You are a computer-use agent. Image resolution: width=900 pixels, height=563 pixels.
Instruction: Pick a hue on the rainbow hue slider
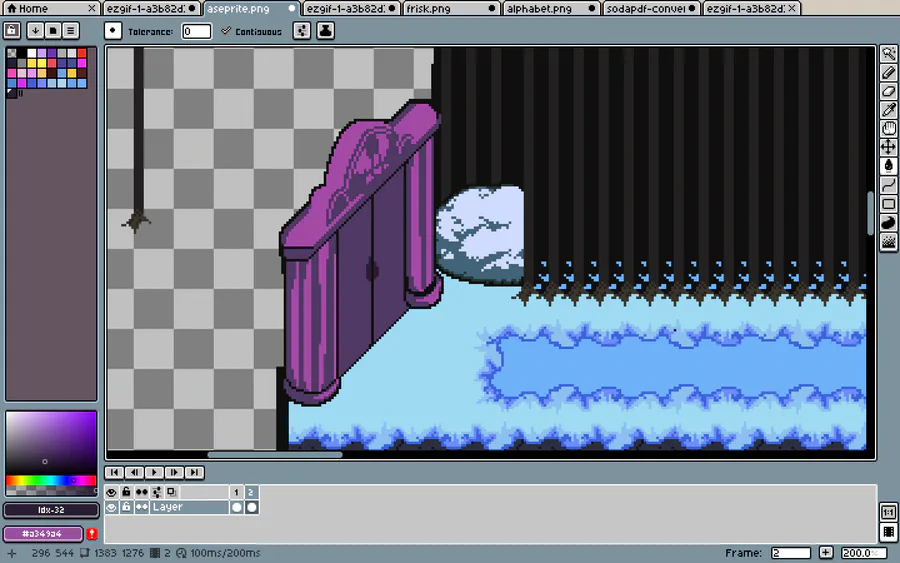(51, 480)
